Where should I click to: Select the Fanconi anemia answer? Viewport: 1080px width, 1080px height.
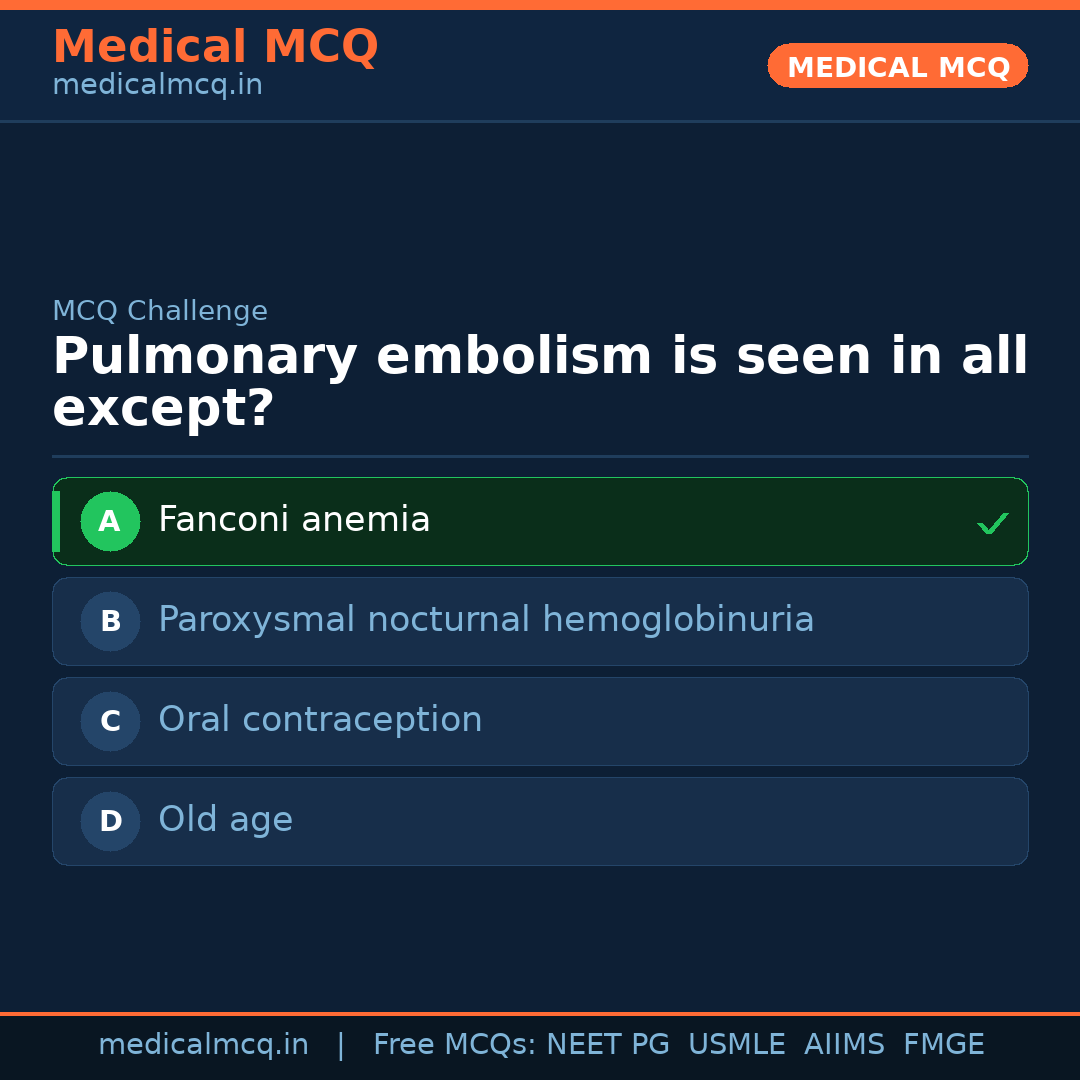point(294,520)
